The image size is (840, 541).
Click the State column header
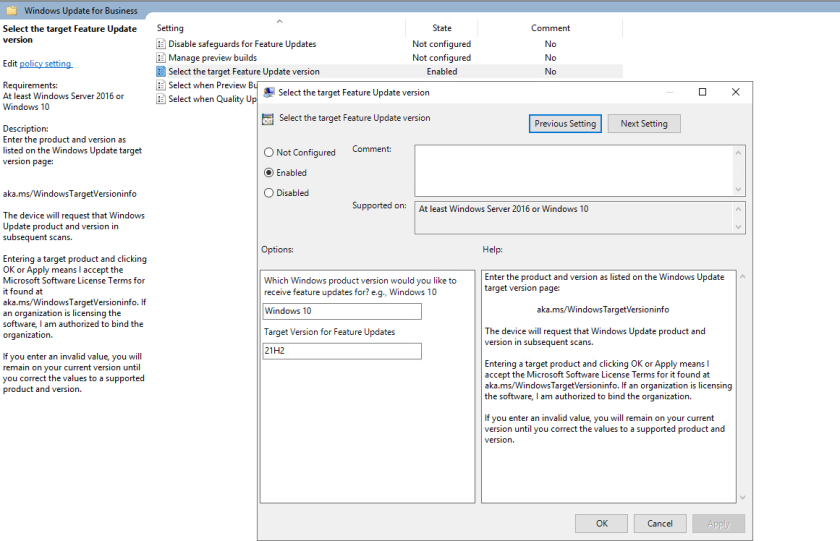click(442, 28)
